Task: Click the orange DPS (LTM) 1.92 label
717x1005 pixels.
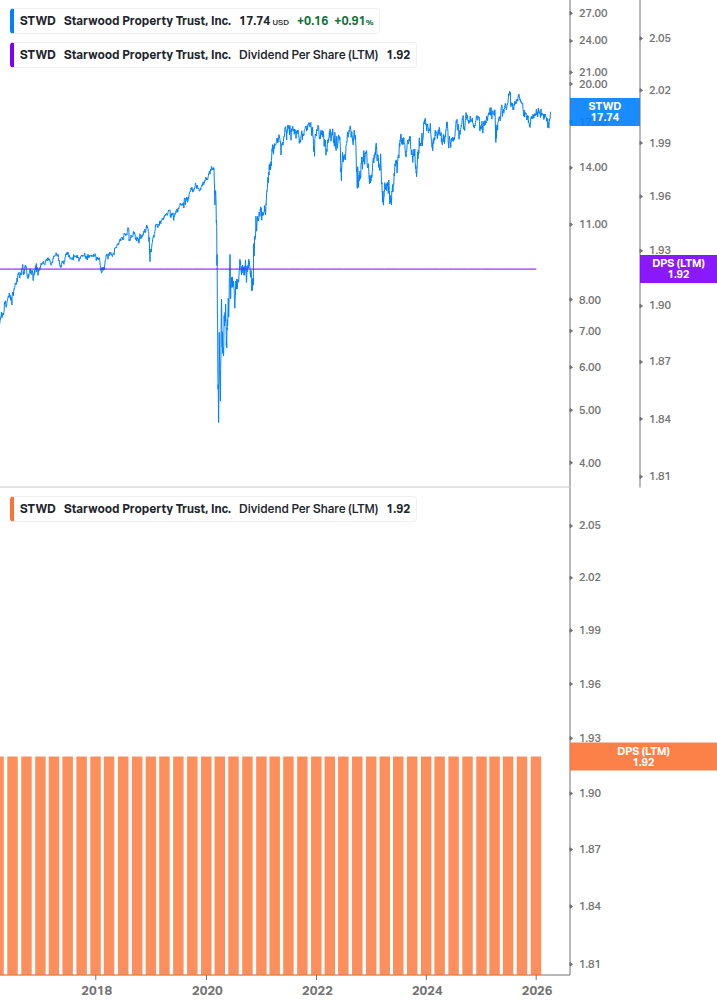Action: 643,757
